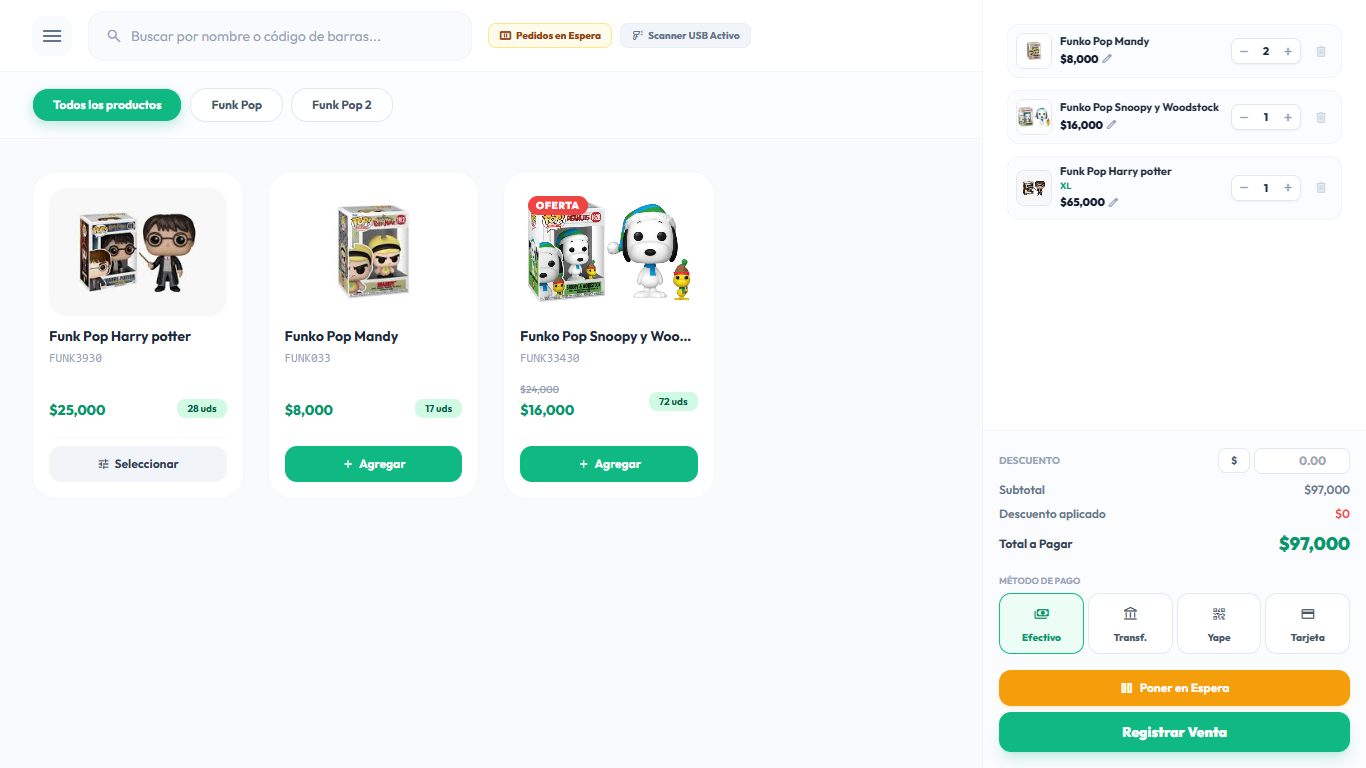
Task: Switch to Funk Pop 2 category
Action: point(342,105)
